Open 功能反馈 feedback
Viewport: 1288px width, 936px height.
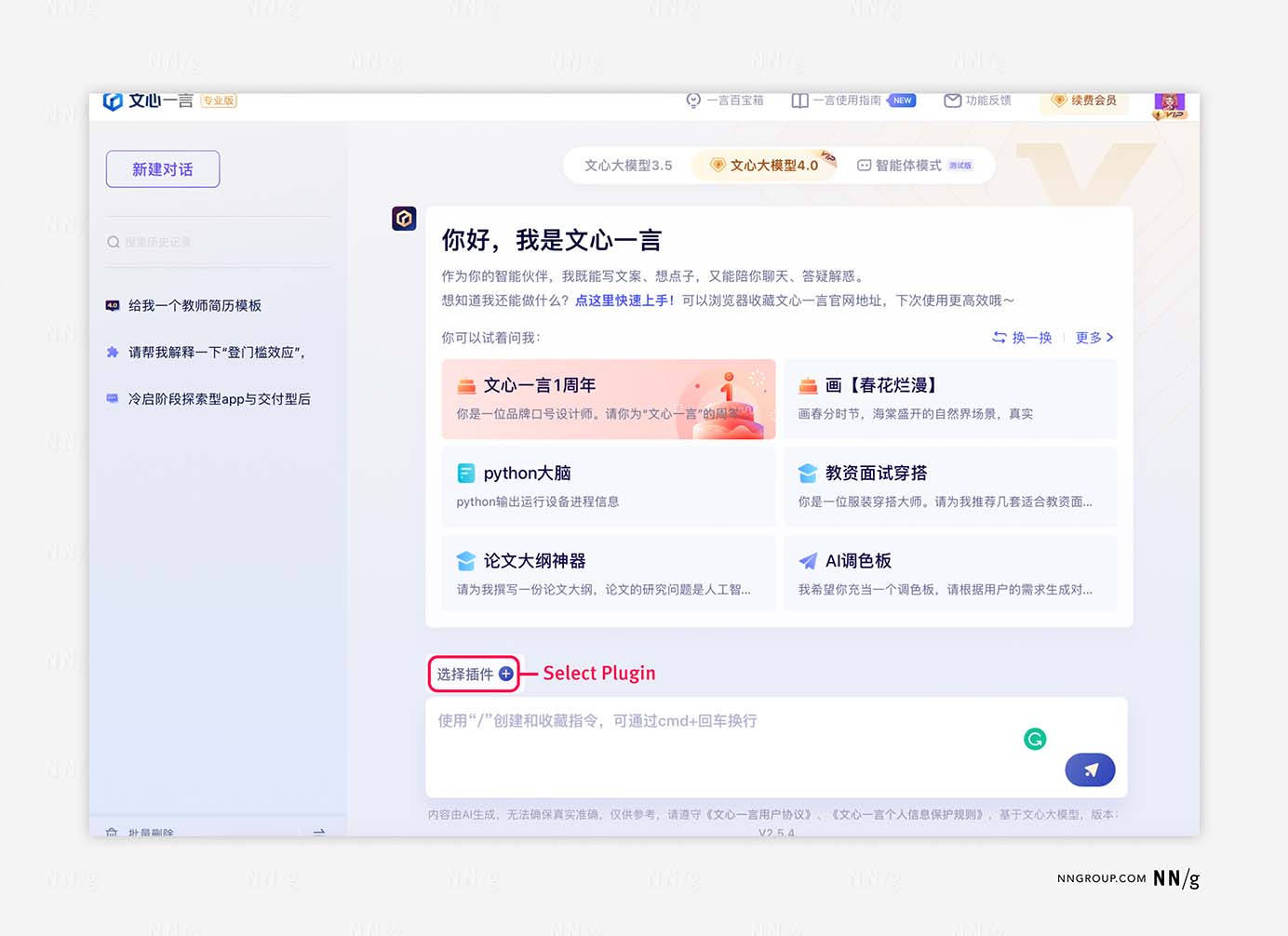(x=977, y=100)
